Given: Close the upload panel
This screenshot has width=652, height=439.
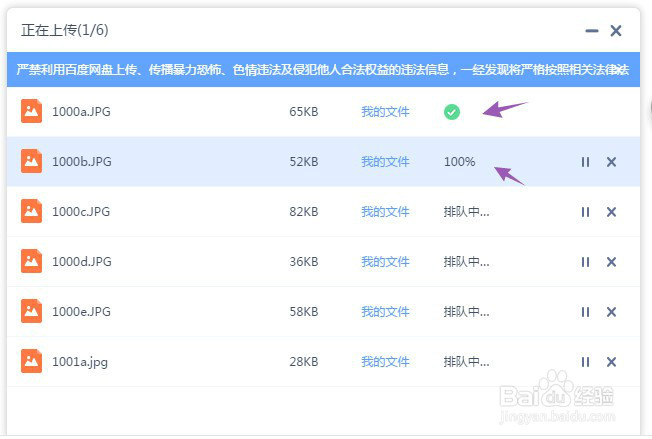Looking at the screenshot, I should (x=616, y=31).
